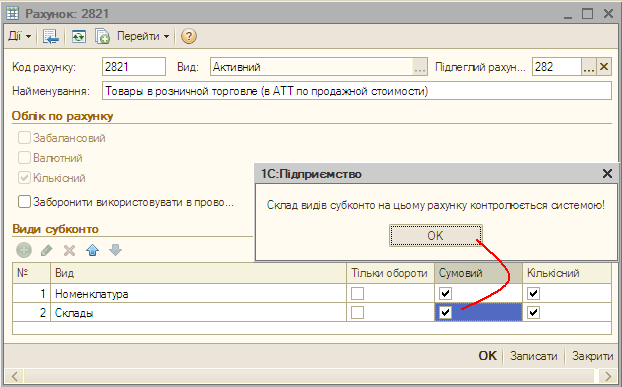Click the Сумовий column header
Viewport: 622px width, 387px height.
tap(478, 273)
